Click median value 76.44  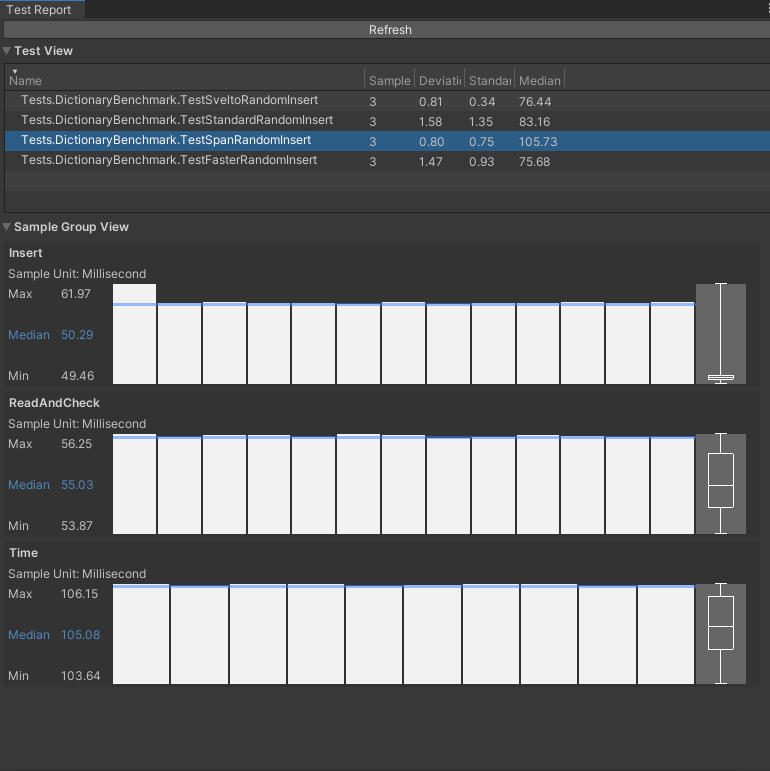point(535,102)
